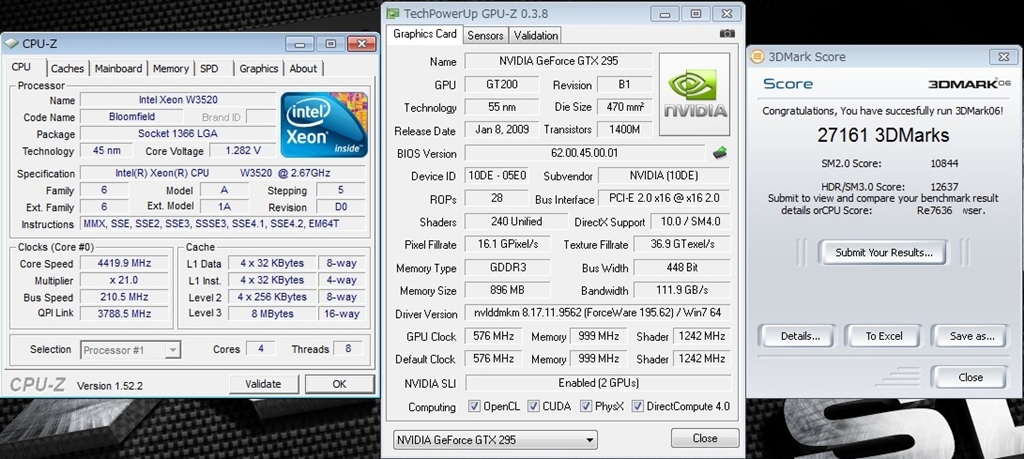Click the GPU-Z title bar chip icon
Screen dimensions: 1024x459
coord(392,13)
